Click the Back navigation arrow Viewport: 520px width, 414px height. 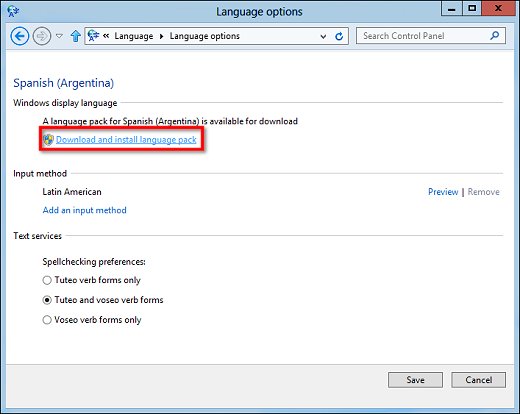(x=20, y=36)
